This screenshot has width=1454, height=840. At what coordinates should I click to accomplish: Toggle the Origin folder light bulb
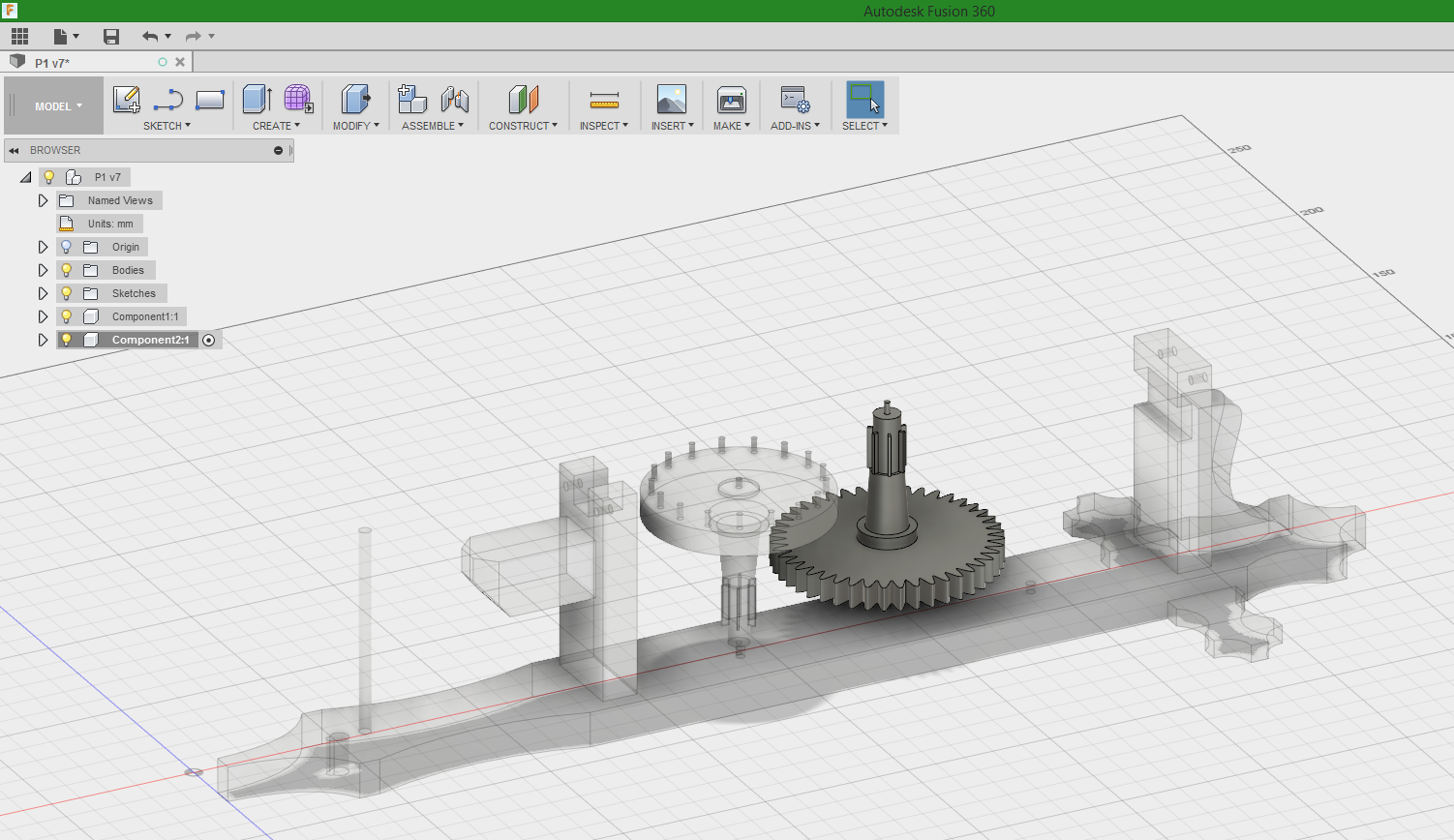tap(67, 247)
